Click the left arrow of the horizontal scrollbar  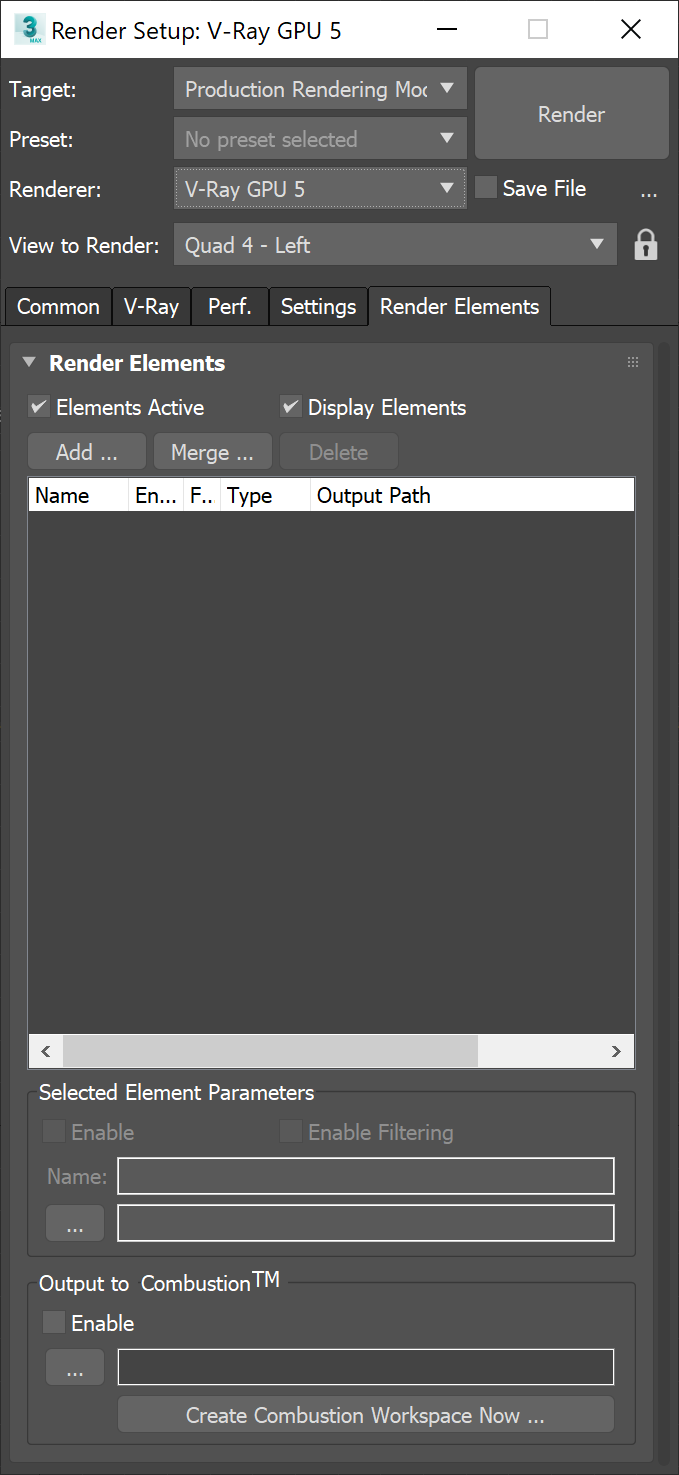(45, 1051)
